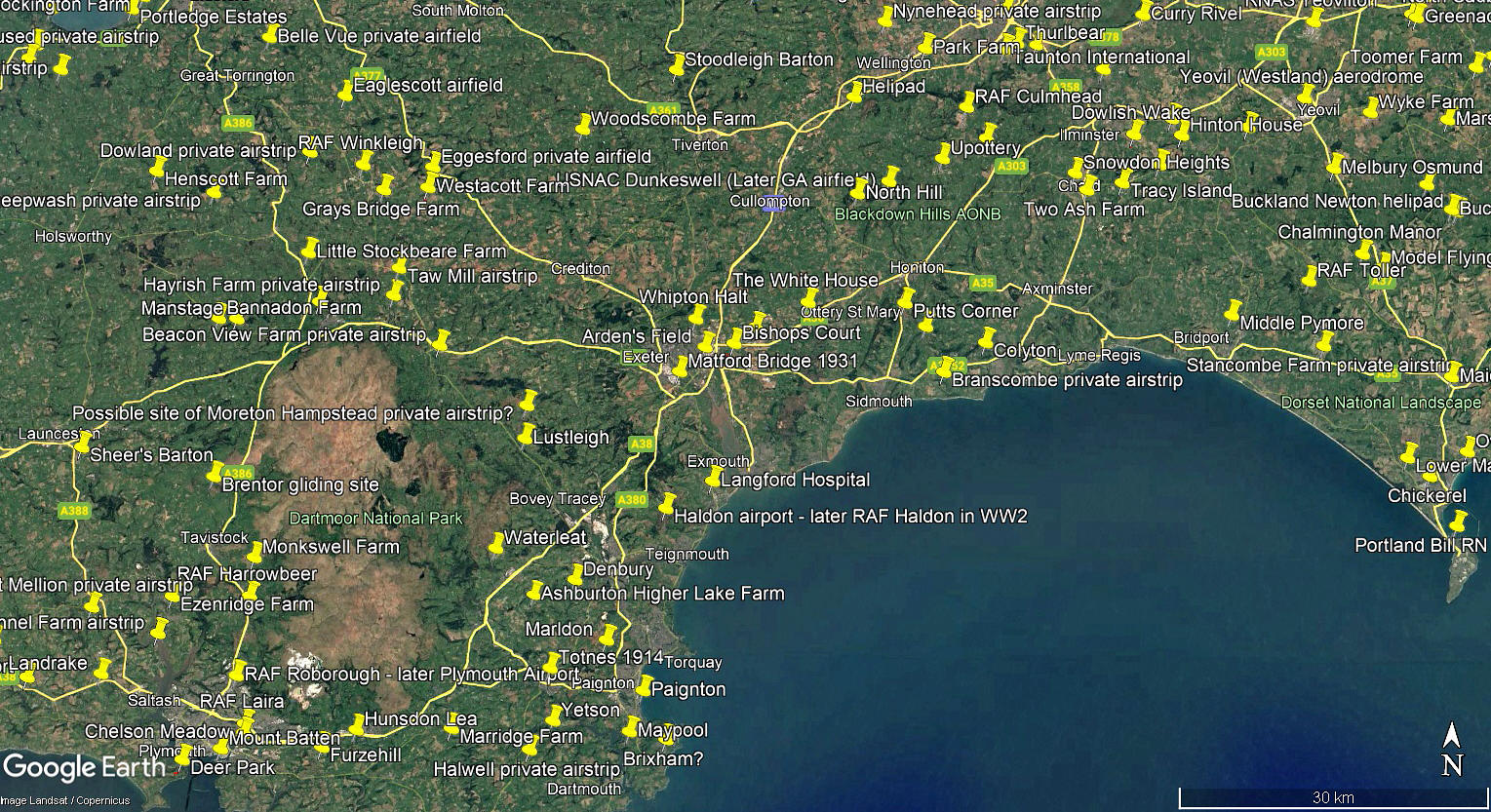Click the 'Teignmouth' town label
The width and height of the screenshot is (1491, 812).
(687, 554)
